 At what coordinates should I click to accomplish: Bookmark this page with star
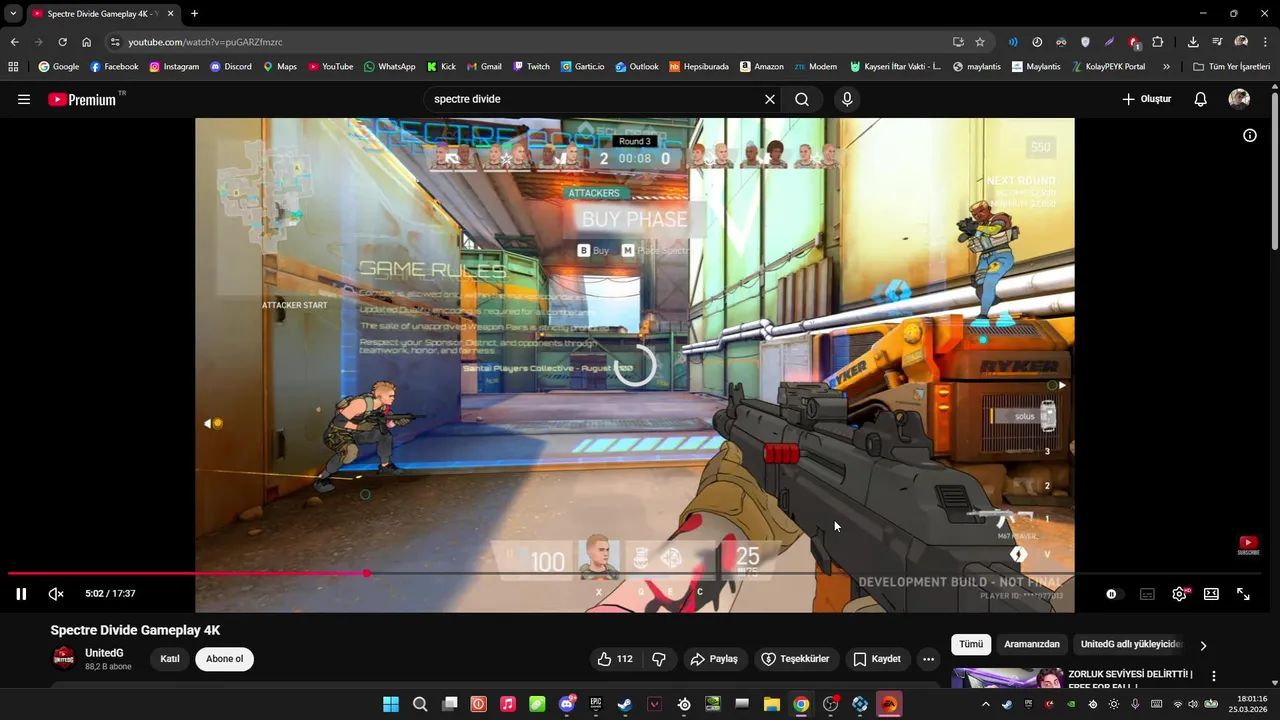pyautogui.click(x=980, y=42)
